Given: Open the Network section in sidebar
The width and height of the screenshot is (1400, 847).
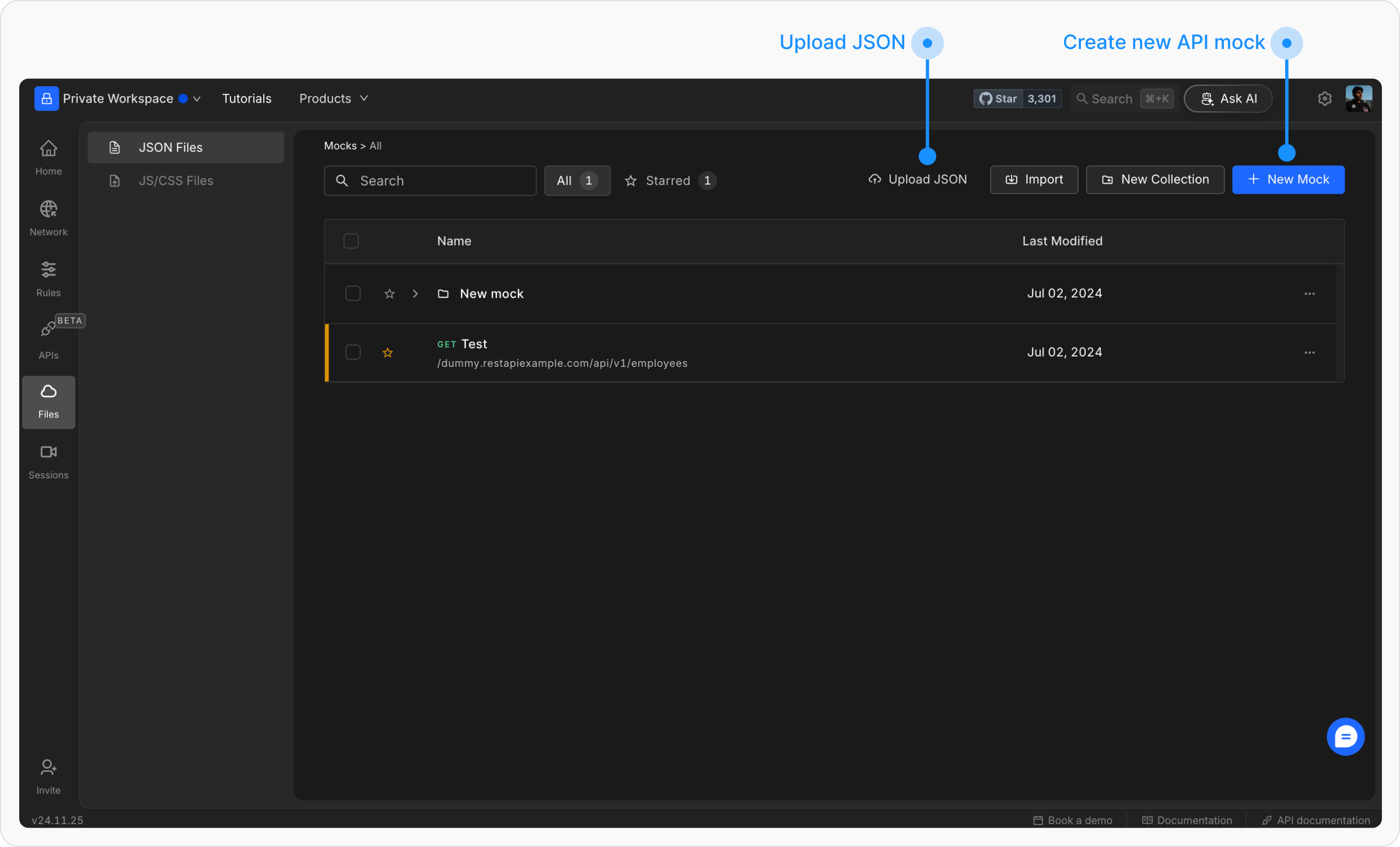Looking at the screenshot, I should point(48,218).
